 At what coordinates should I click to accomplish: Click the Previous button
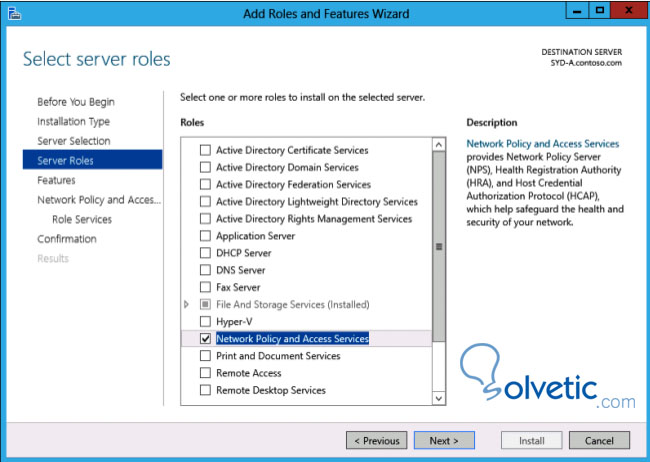pos(376,440)
